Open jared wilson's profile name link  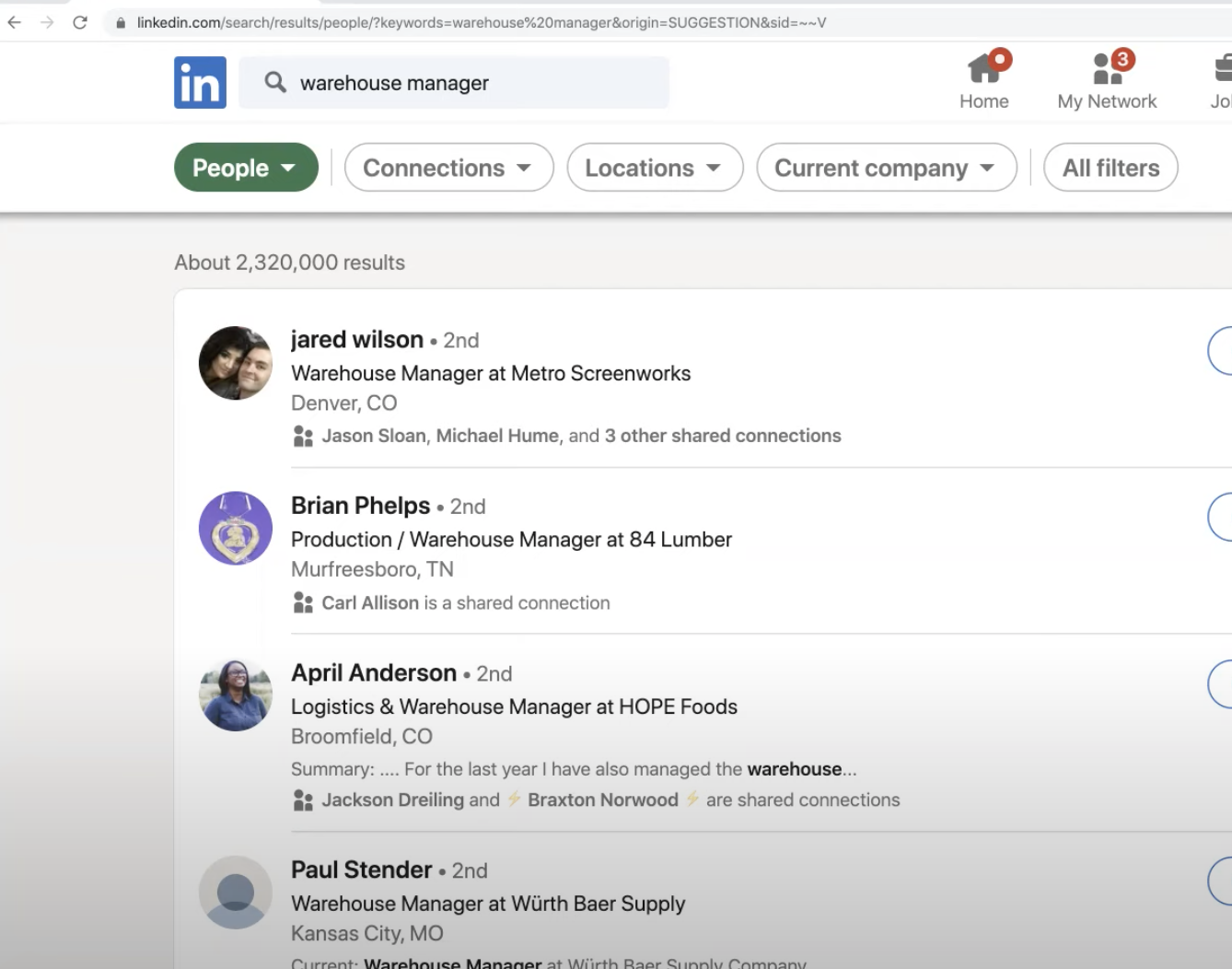(x=357, y=340)
